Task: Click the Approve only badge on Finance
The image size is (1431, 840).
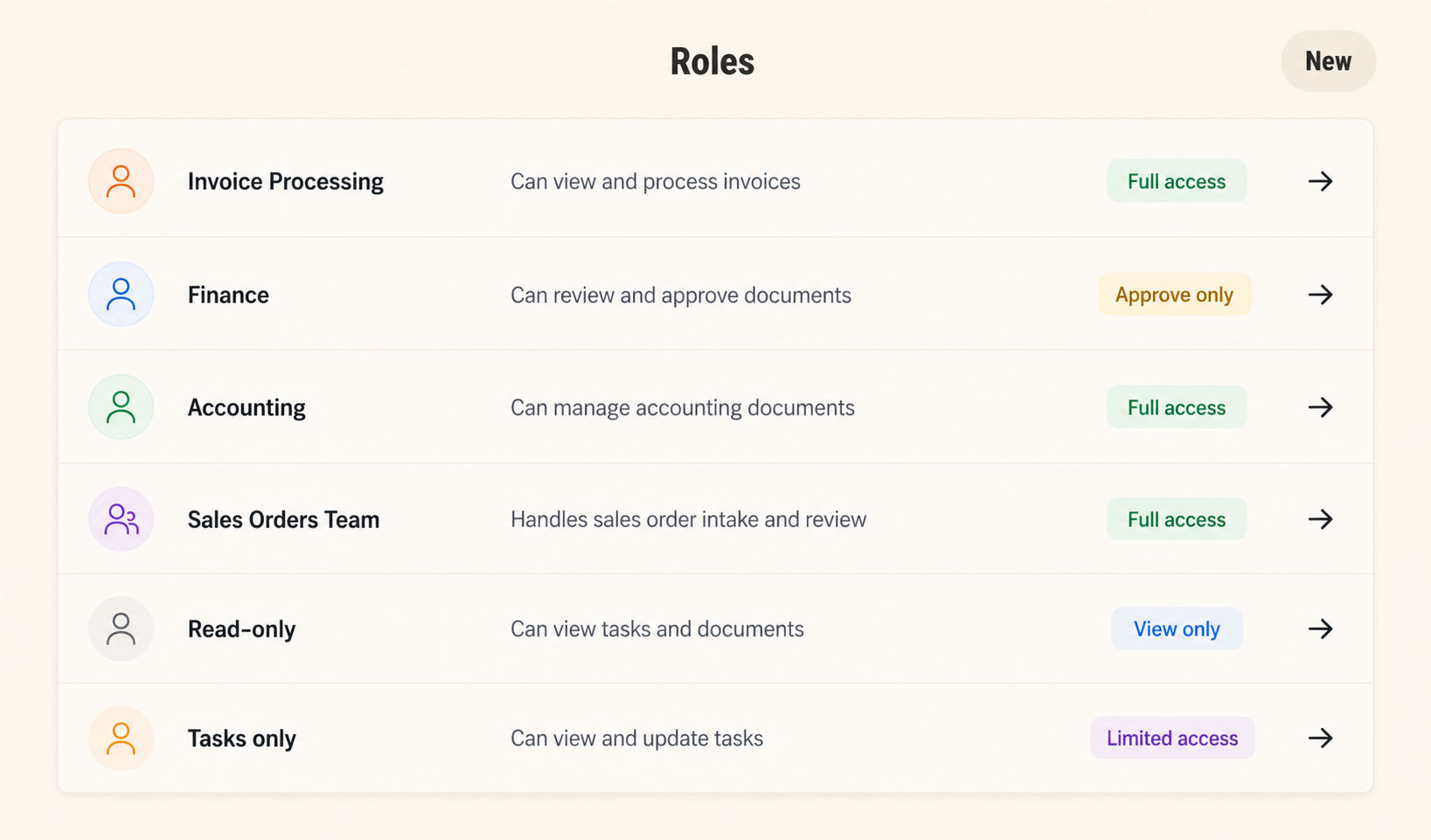Action: 1174,295
